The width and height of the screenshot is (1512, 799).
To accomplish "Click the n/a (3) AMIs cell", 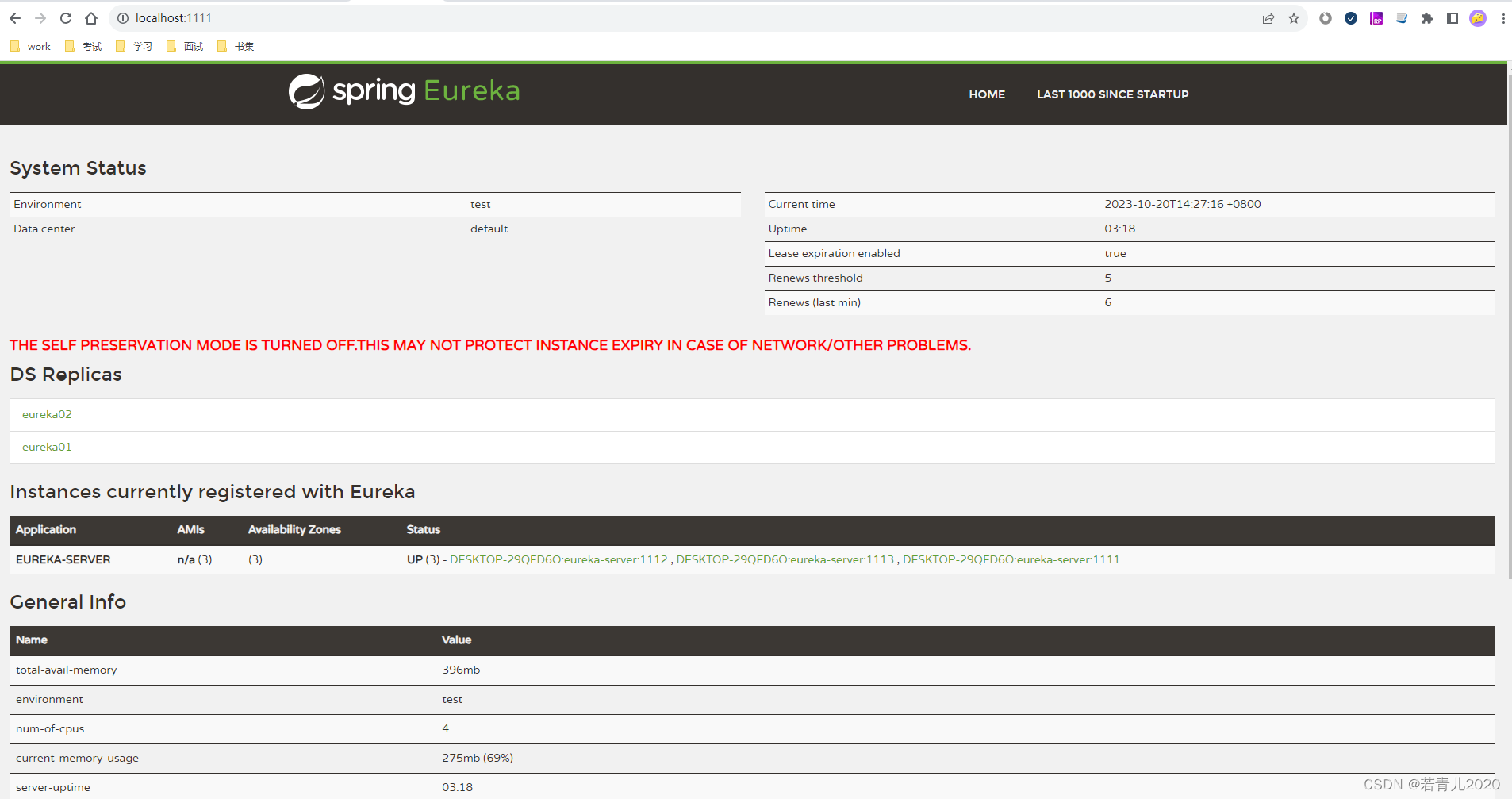I will pos(194,559).
